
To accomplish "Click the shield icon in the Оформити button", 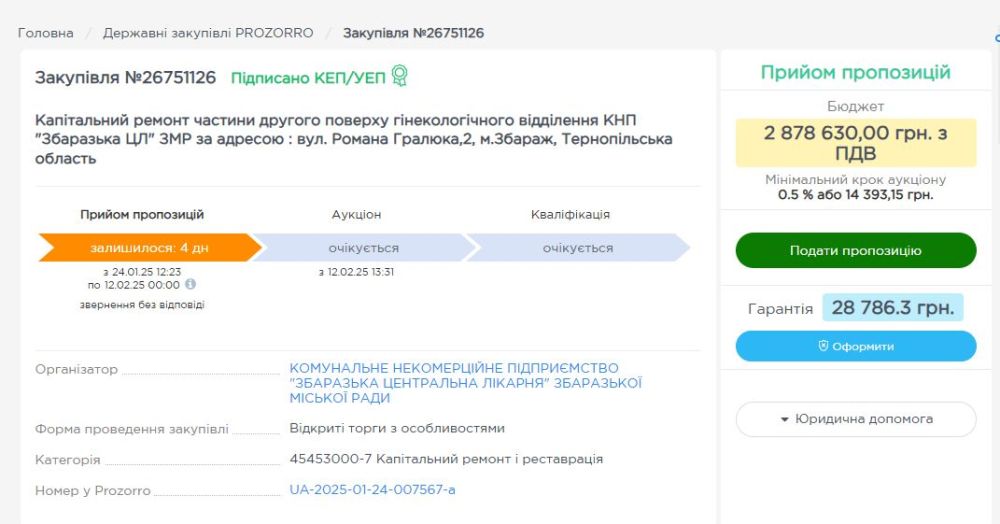I will click(x=824, y=346).
